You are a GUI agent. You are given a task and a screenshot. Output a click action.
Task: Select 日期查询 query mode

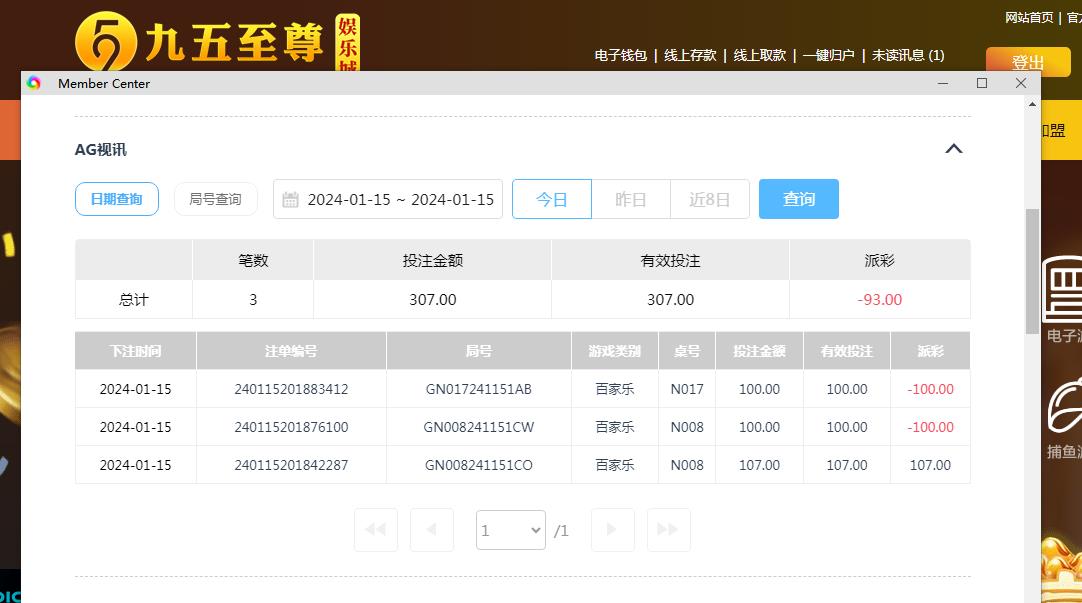click(x=117, y=199)
